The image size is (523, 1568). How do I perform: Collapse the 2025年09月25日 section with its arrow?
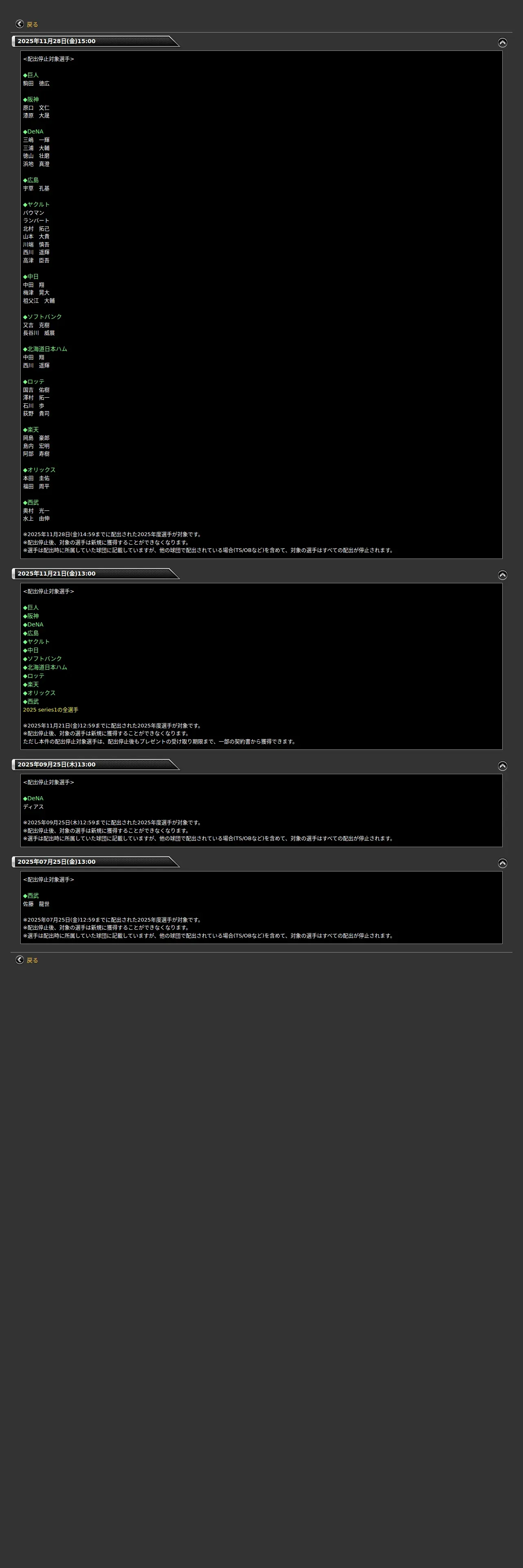pyautogui.click(x=502, y=766)
